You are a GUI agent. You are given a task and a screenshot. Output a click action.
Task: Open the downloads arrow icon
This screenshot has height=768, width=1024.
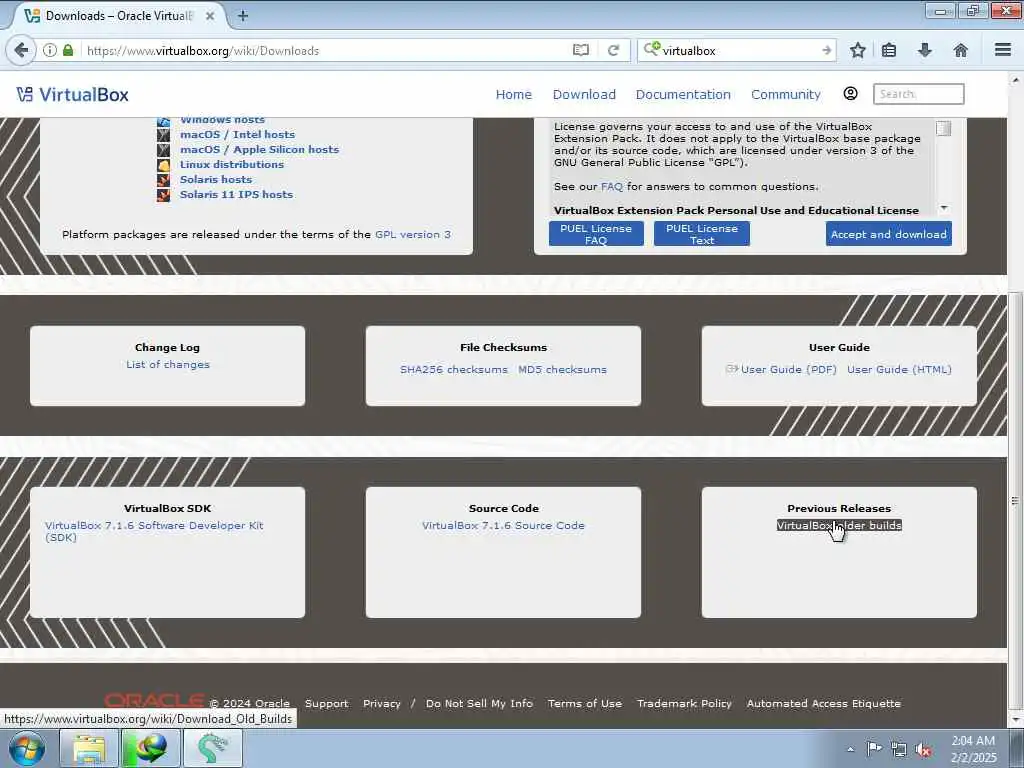925,50
